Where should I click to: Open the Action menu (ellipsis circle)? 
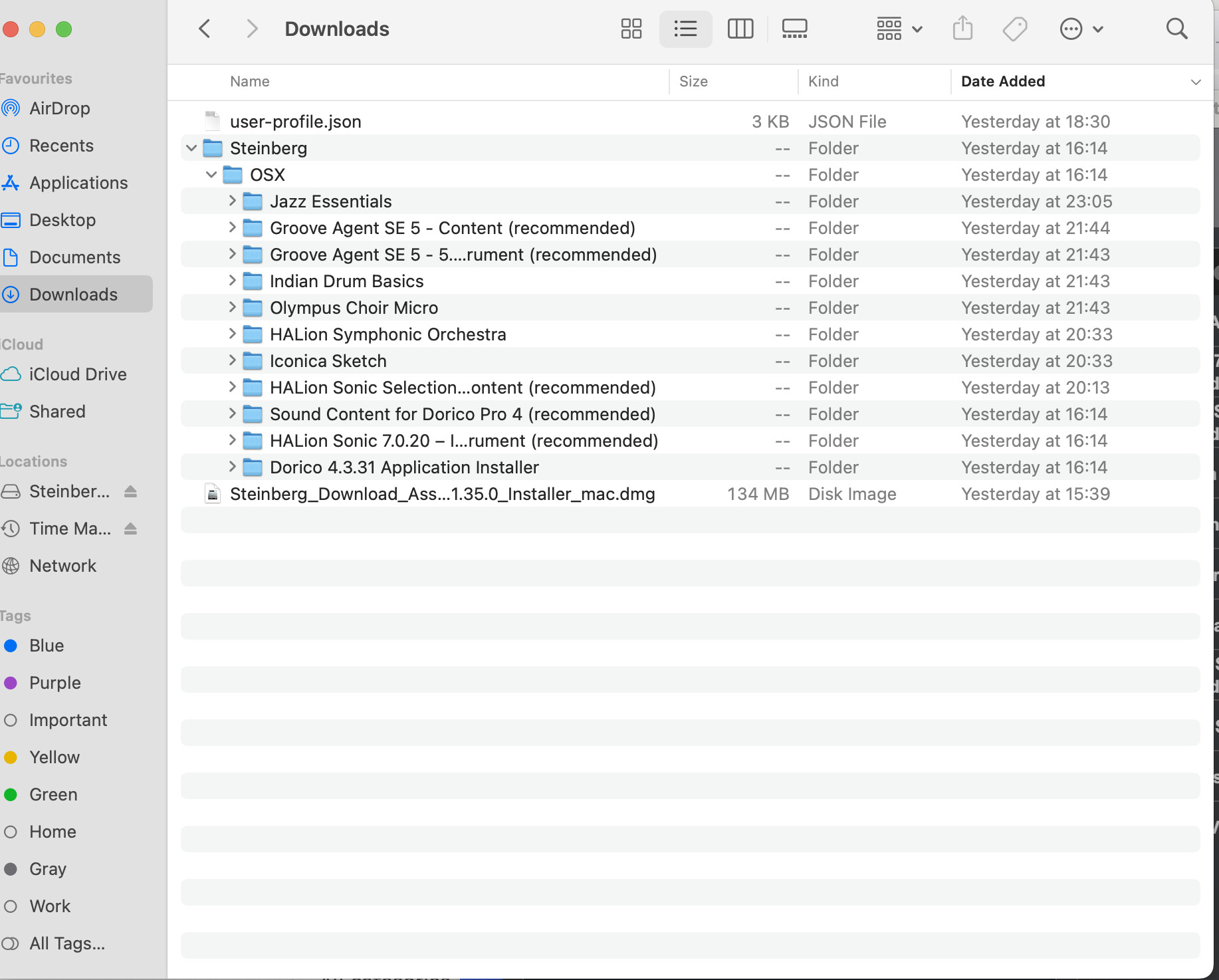[1081, 29]
